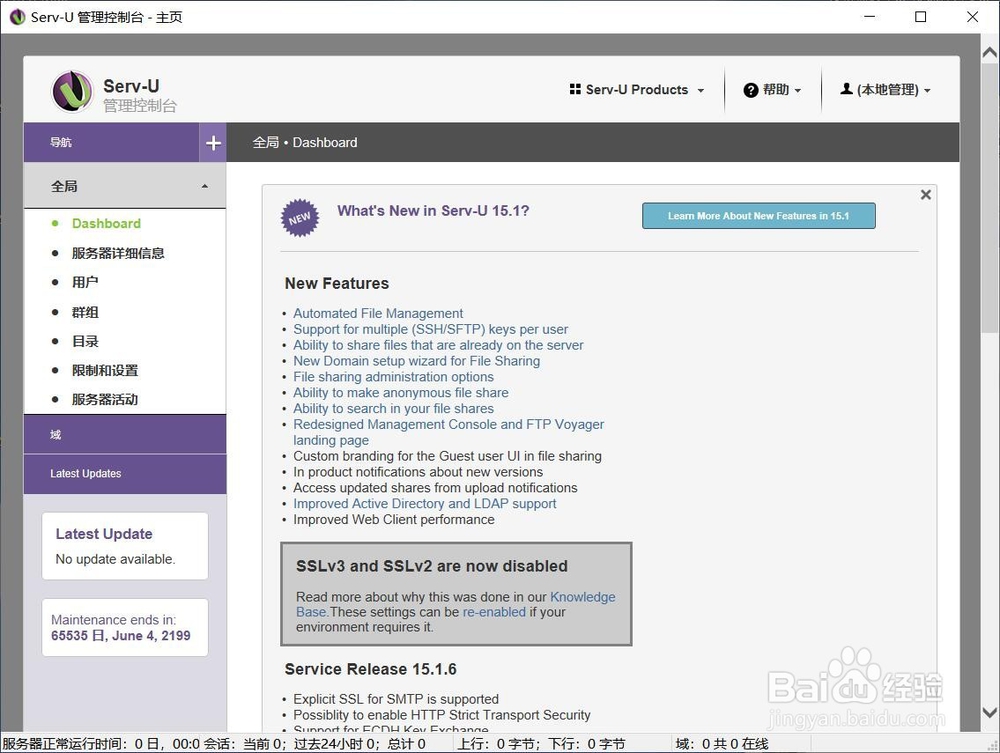Open the 群组 page
The image size is (1000, 753).
coord(85,312)
